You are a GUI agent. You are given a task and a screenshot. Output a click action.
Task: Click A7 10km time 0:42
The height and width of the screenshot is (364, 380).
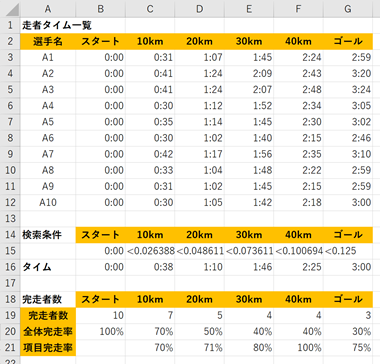[150, 154]
